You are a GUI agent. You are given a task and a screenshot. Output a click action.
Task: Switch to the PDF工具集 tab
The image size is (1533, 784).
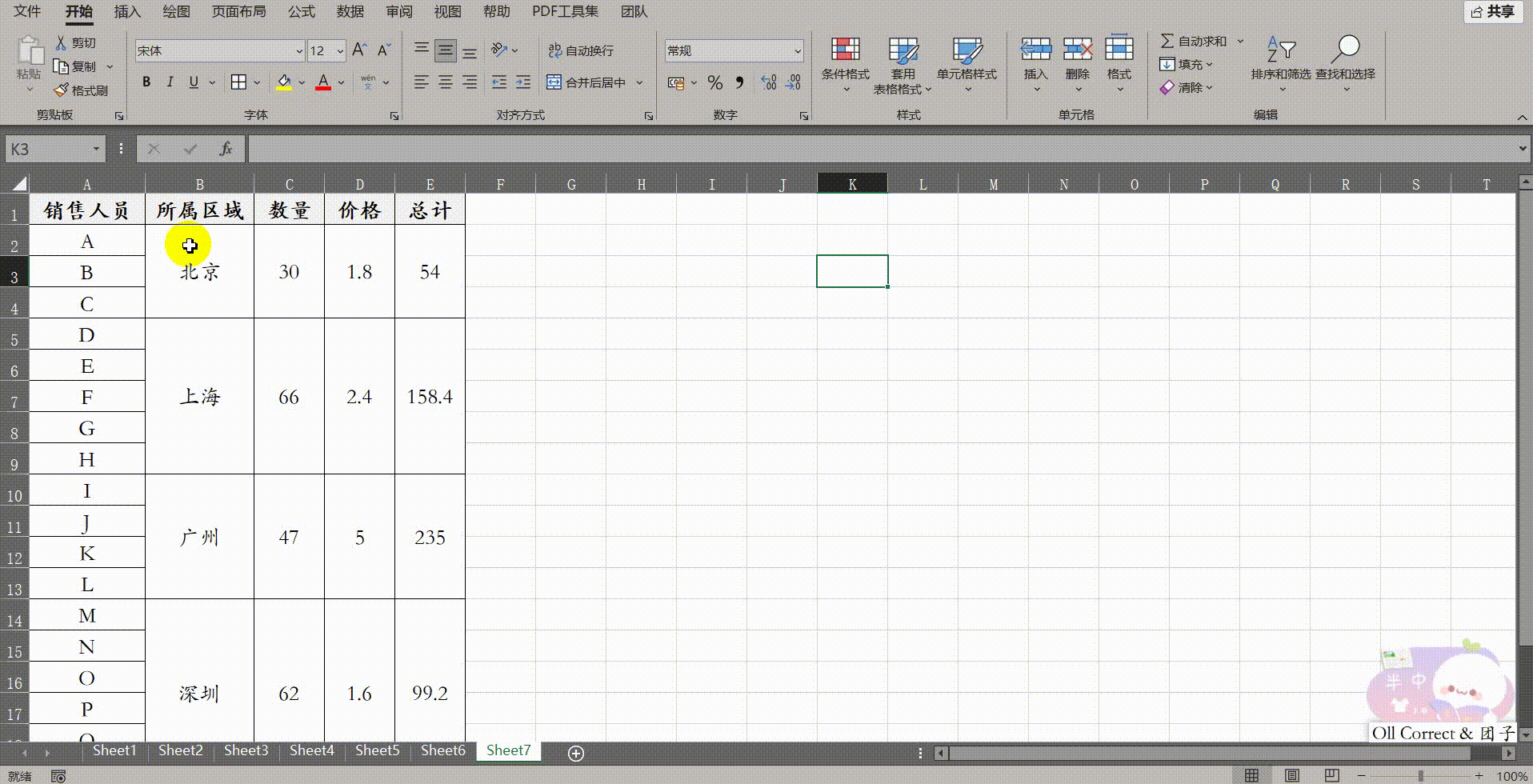[x=566, y=11]
